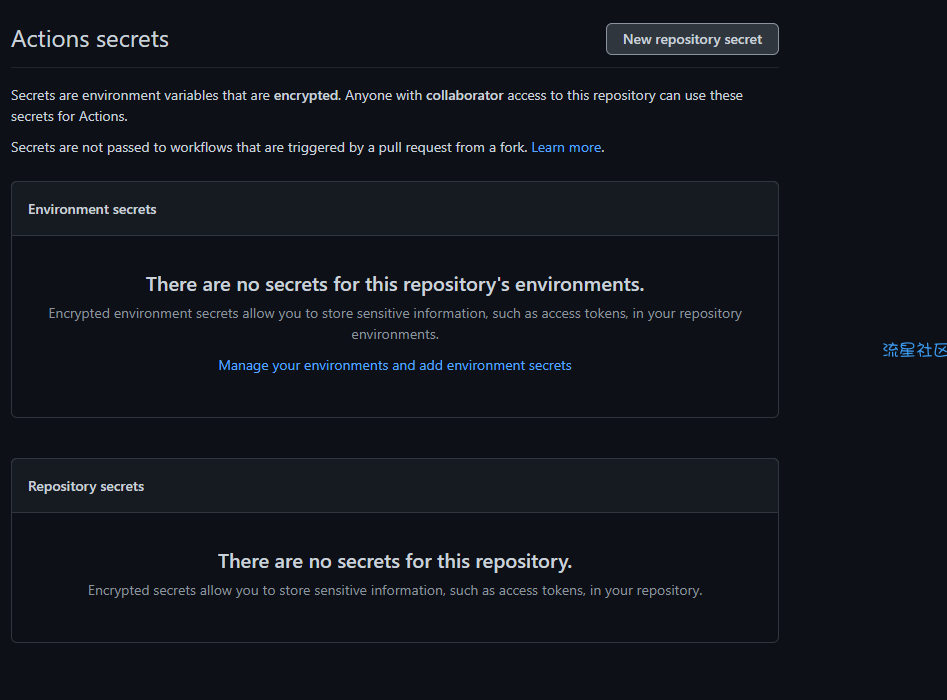The width and height of the screenshot is (947, 700).
Task: Click the Encrypted secrets allow you description
Action: pos(395,590)
